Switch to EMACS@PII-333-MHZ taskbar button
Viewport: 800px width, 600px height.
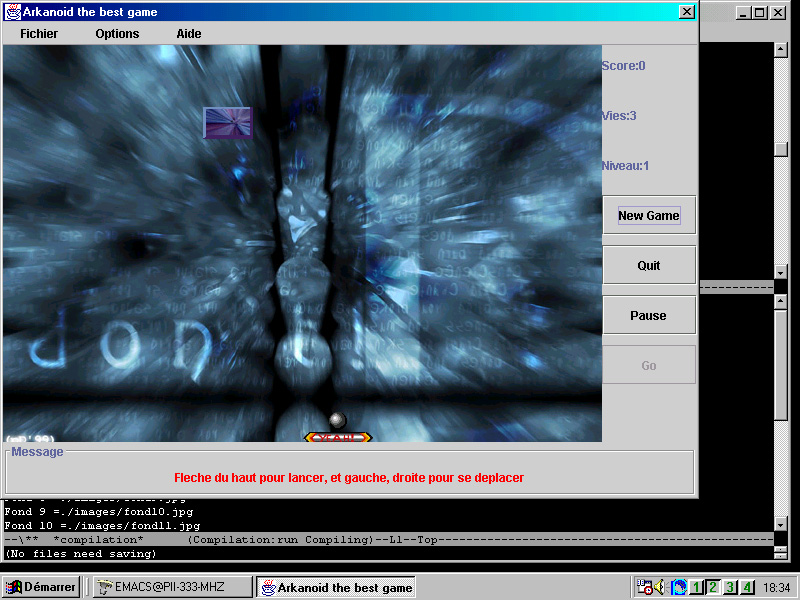171,587
